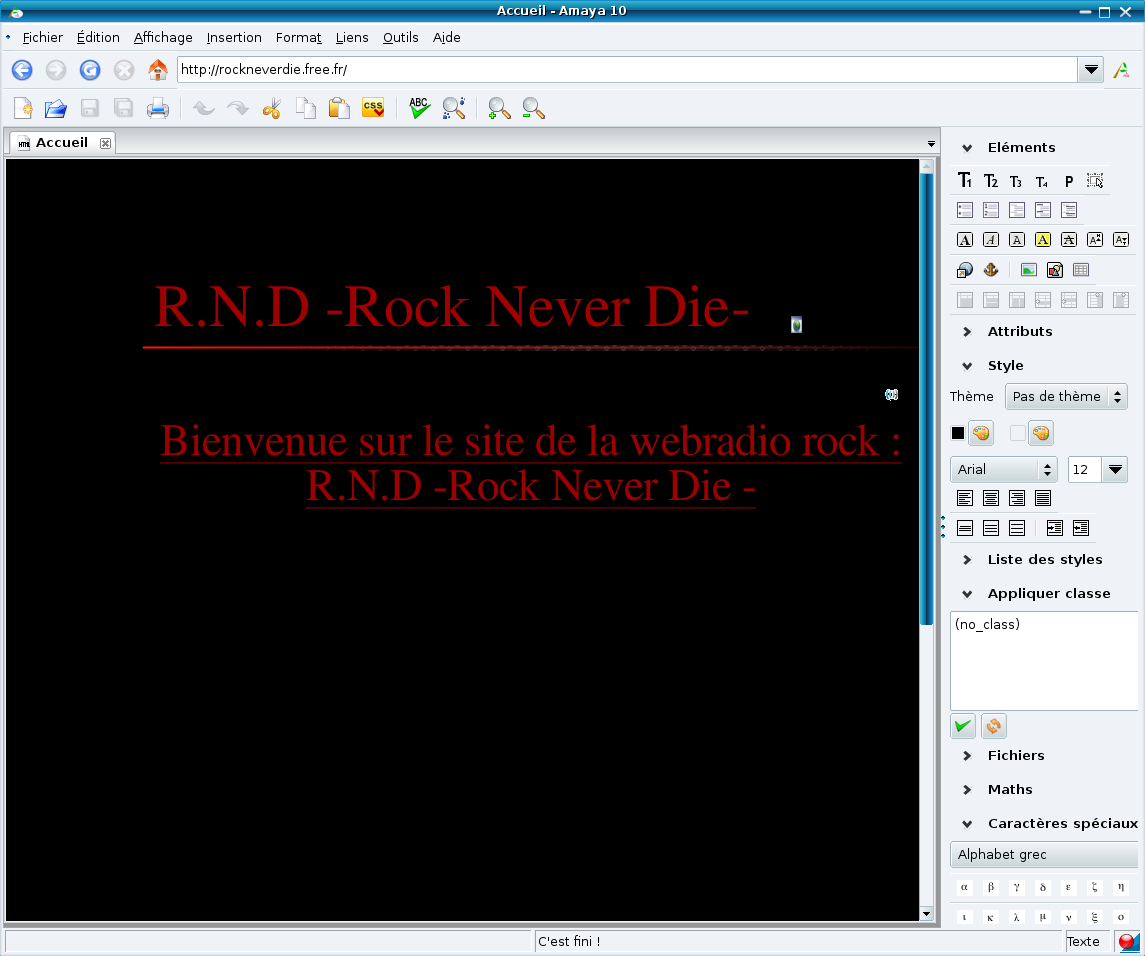The width and height of the screenshot is (1145, 956).
Task: Zoom out with minus magnifier
Action: pos(534,108)
